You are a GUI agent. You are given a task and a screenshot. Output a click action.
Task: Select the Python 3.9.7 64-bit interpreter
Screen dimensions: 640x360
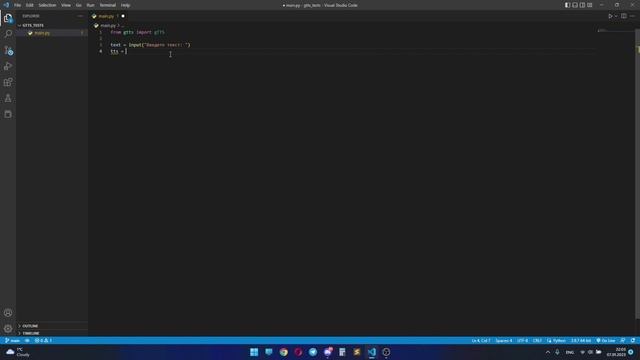tap(581, 340)
